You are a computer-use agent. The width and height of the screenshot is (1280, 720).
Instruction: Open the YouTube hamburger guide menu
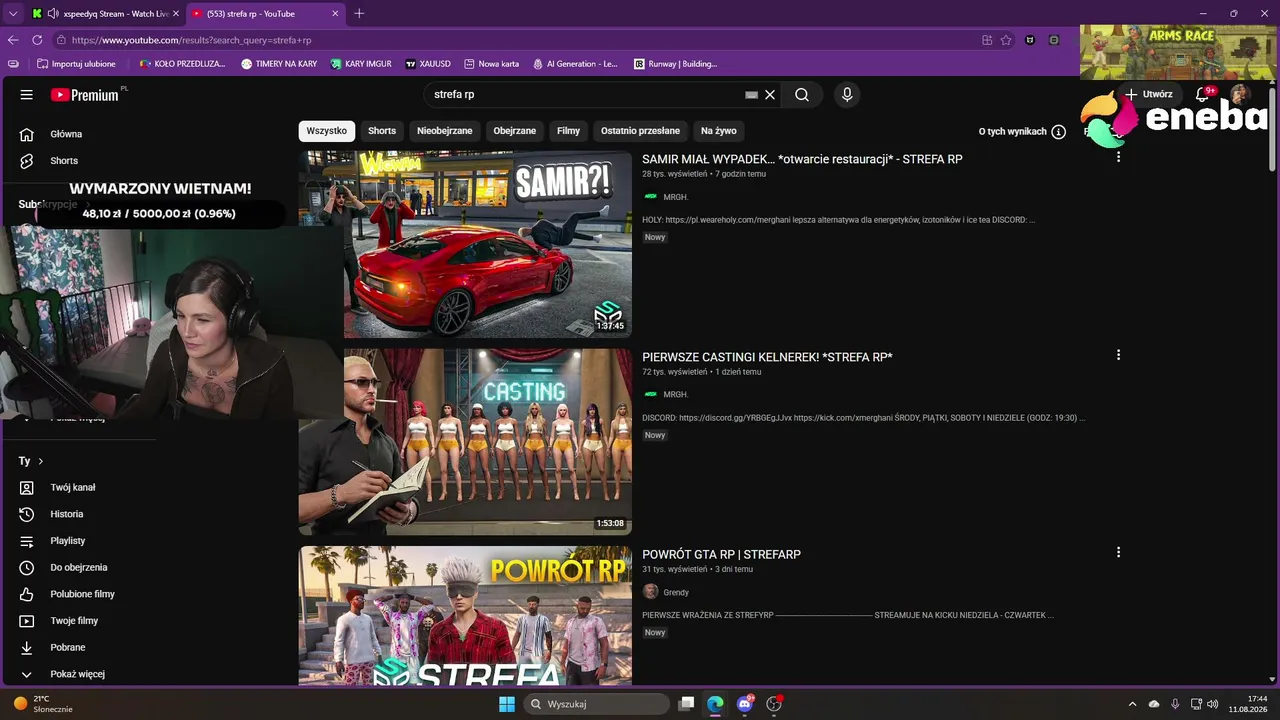pyautogui.click(x=26, y=95)
